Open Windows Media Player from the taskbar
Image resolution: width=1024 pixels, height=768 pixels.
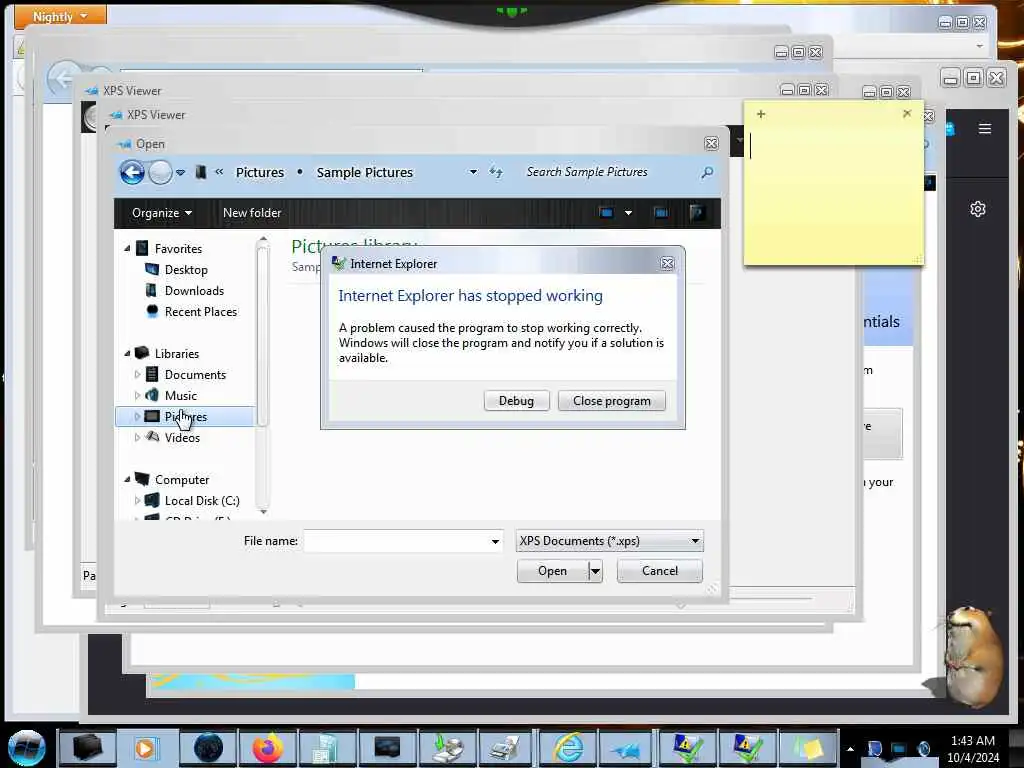click(x=146, y=748)
